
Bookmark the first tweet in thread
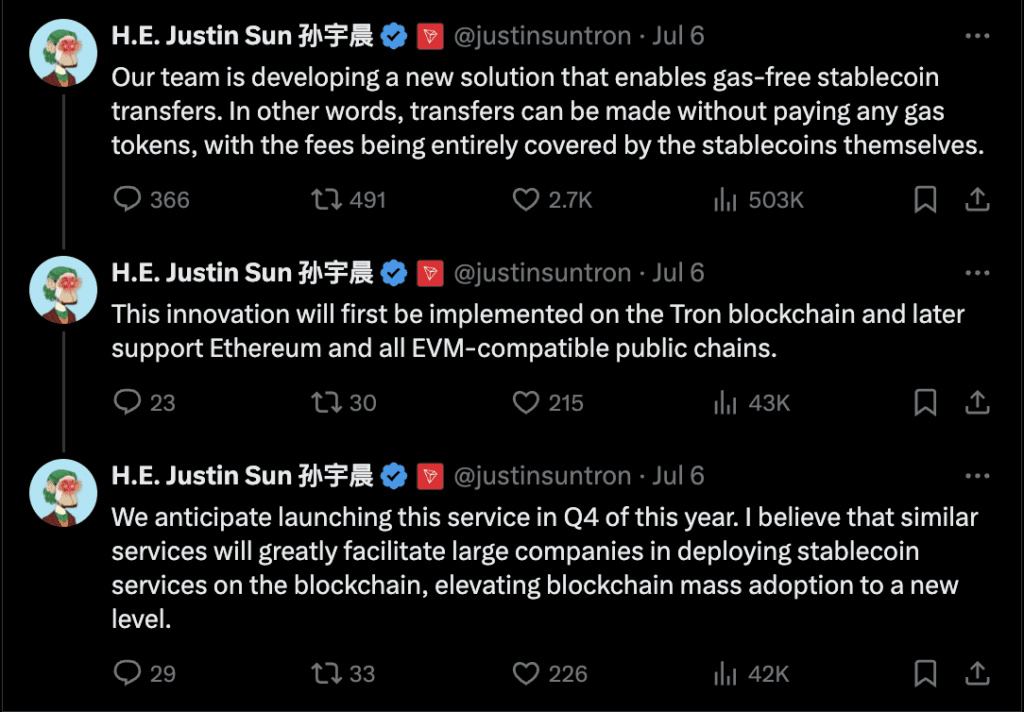[926, 200]
